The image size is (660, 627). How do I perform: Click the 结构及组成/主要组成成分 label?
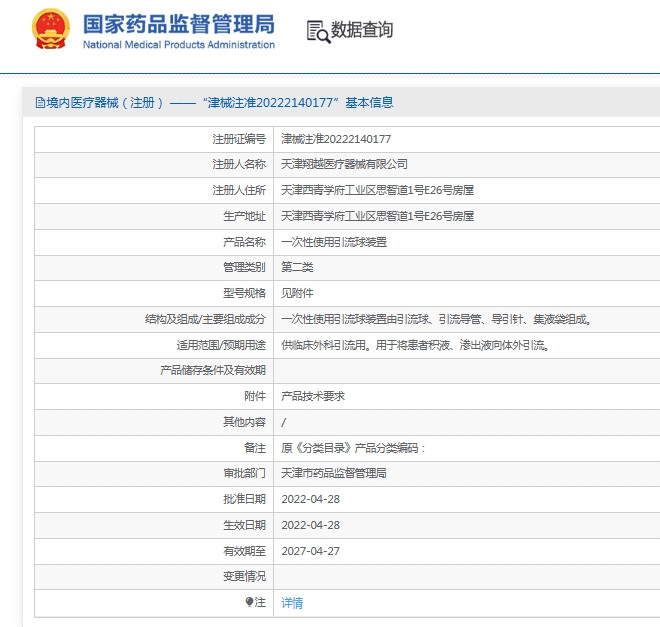coord(205,319)
